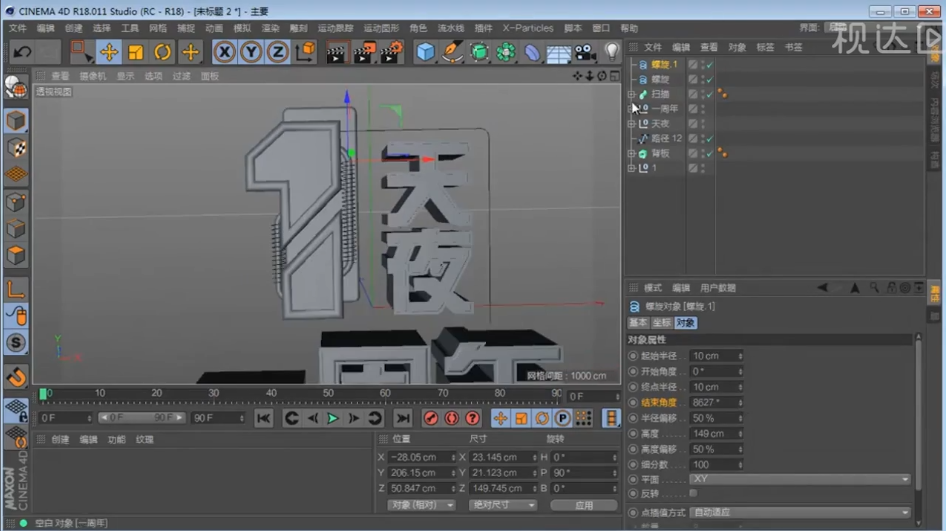Image resolution: width=946 pixels, height=531 pixels.
Task: Toggle check mark for 背板 object
Action: tap(710, 153)
